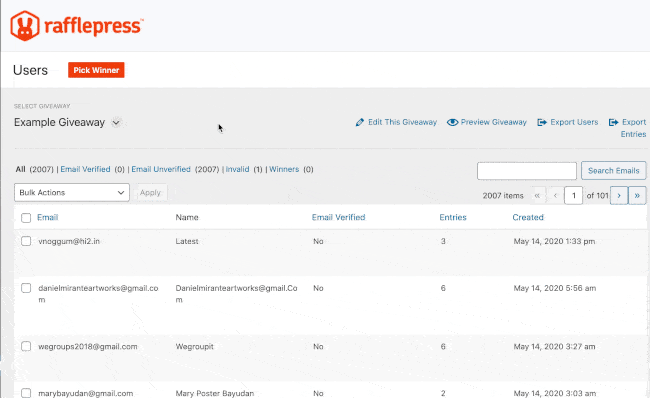
Task: Click the marybayudan@gmail.com email cell
Action: (x=85, y=393)
